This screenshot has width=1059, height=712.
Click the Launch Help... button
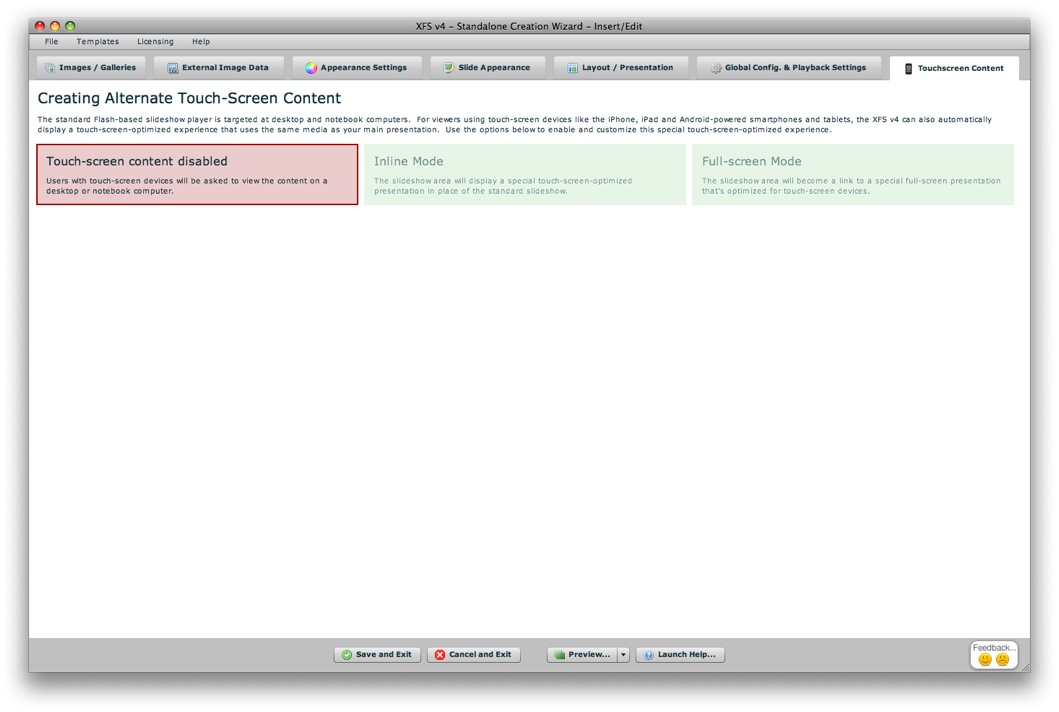pyautogui.click(x=680, y=655)
